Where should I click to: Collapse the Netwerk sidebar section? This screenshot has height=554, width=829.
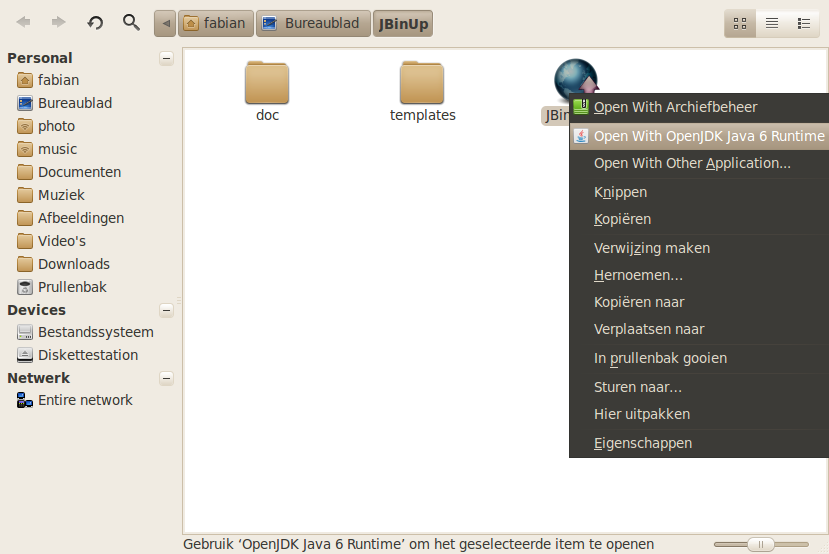tap(167, 378)
